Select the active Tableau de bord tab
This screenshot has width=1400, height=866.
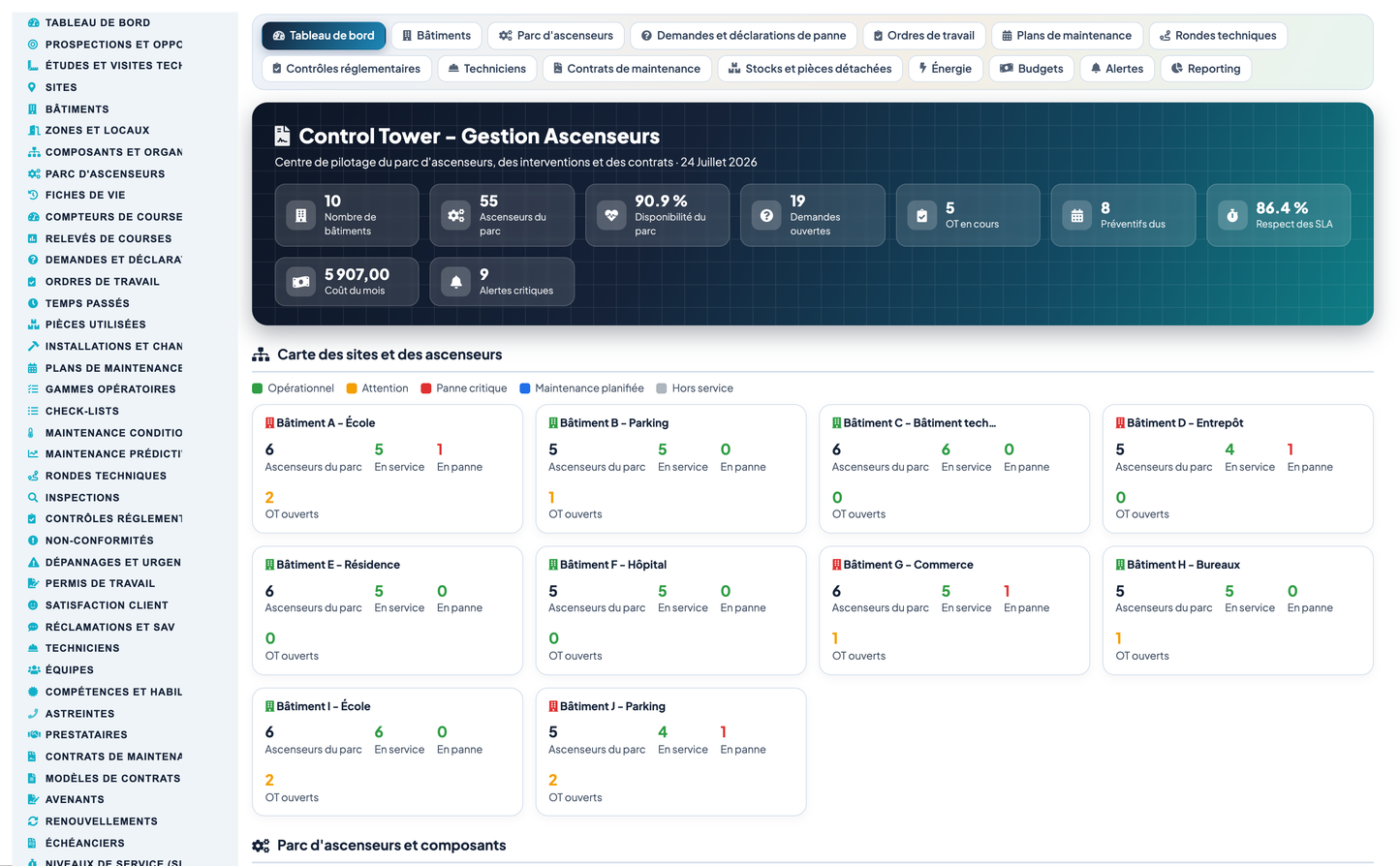pos(324,36)
